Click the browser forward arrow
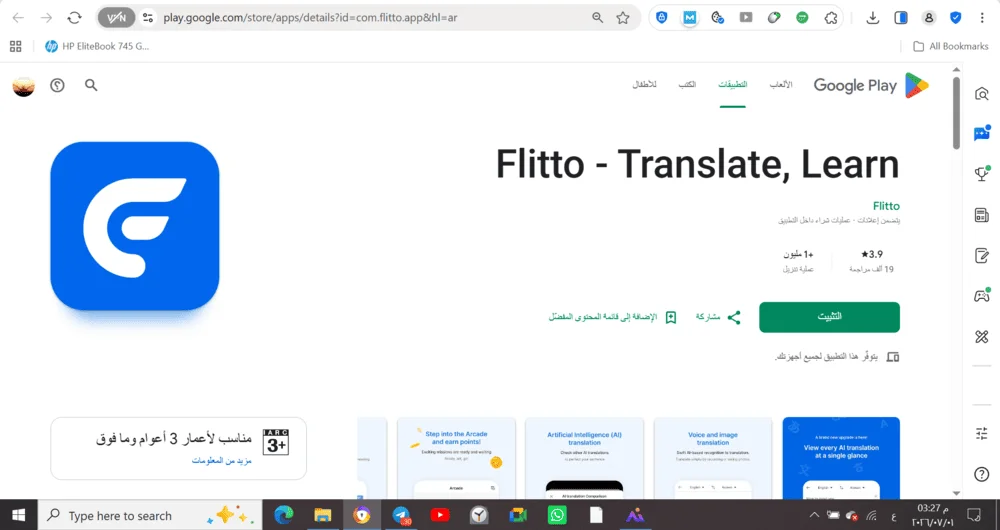1000x530 pixels. 47,18
